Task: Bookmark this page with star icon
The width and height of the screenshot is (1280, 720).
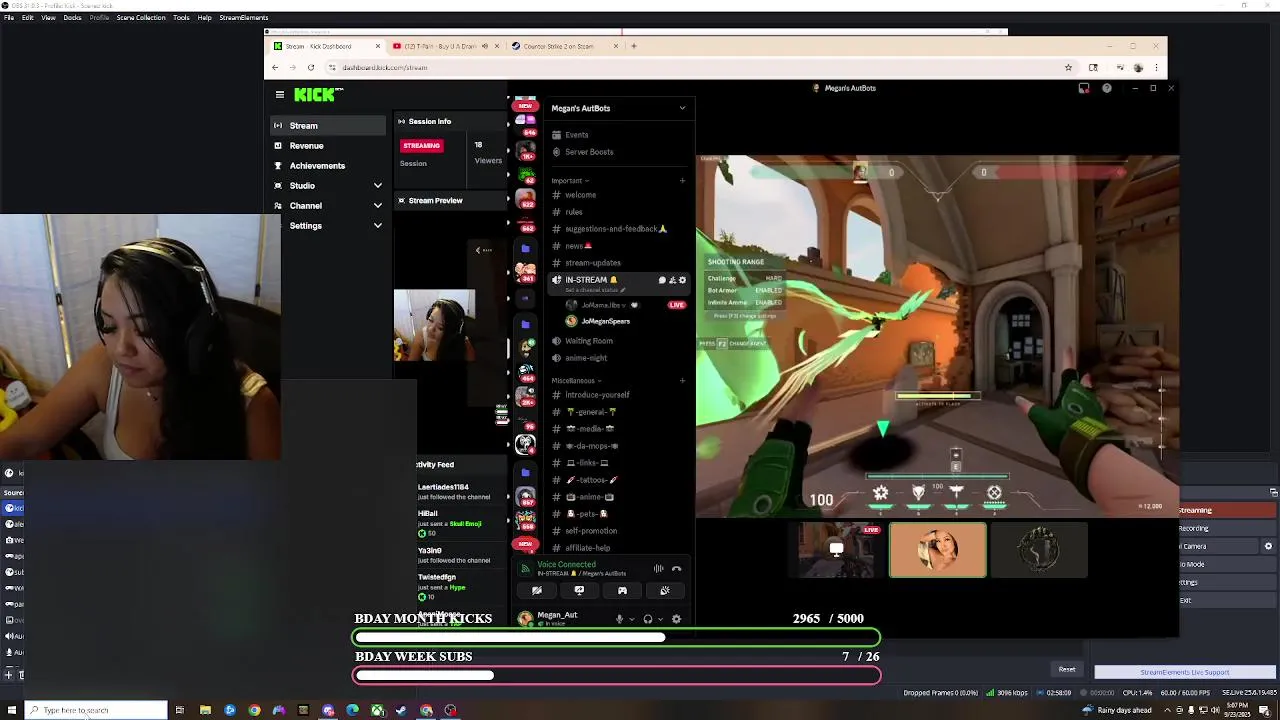Action: [1068, 67]
